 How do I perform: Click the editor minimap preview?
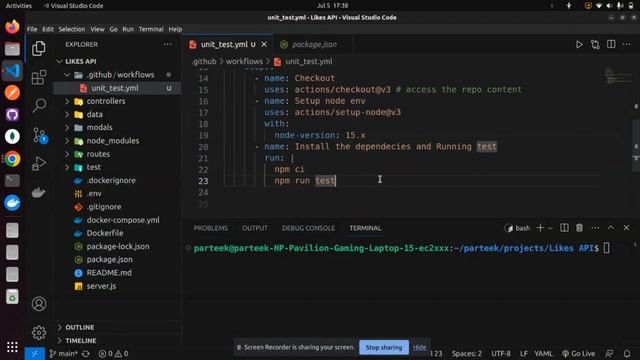[618, 76]
